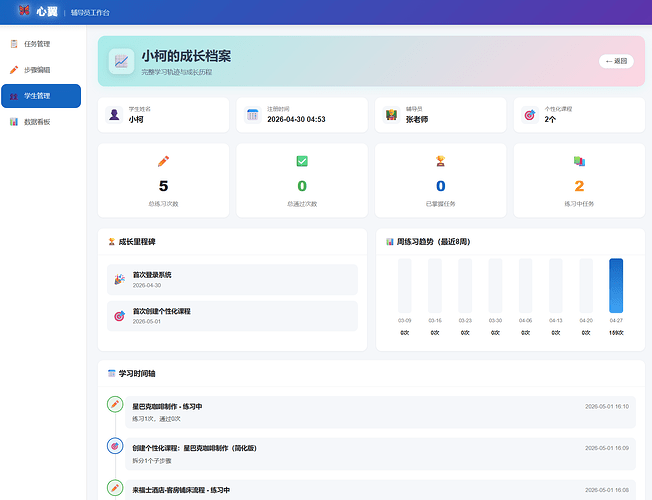Viewport: 652px width, 500px height.
Task: Click the 创建个性化课程：星巴克咖啡制作（简化版）entry
Action: tap(380, 454)
